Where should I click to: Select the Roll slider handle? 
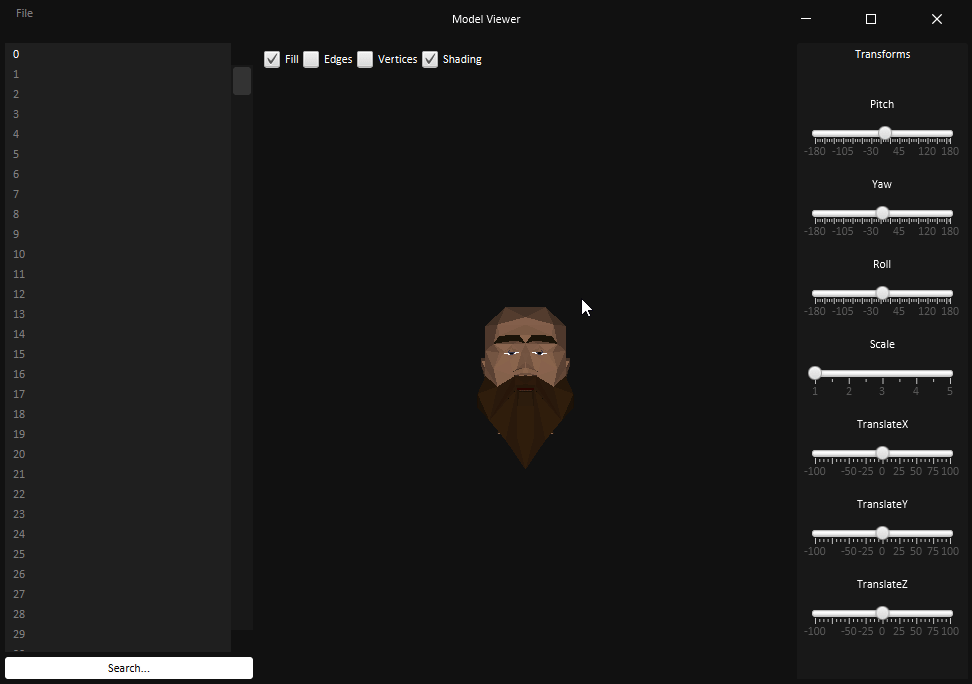(x=882, y=293)
